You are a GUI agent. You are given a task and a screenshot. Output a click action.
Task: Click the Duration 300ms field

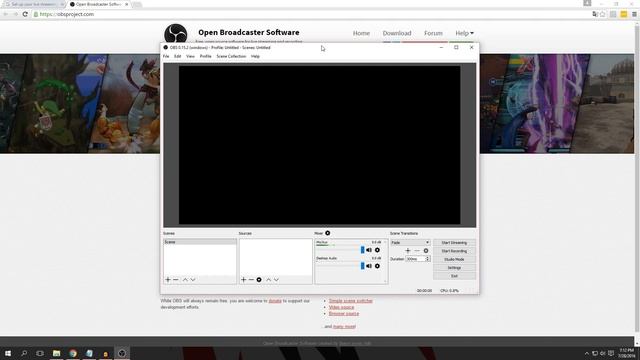pos(416,259)
